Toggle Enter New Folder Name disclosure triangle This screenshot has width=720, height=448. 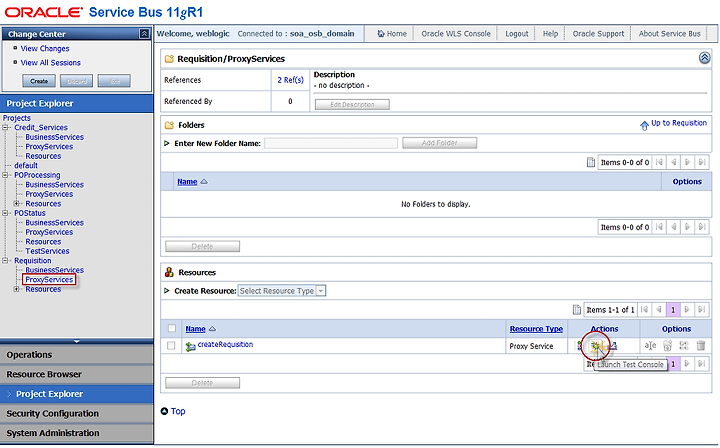click(x=167, y=143)
